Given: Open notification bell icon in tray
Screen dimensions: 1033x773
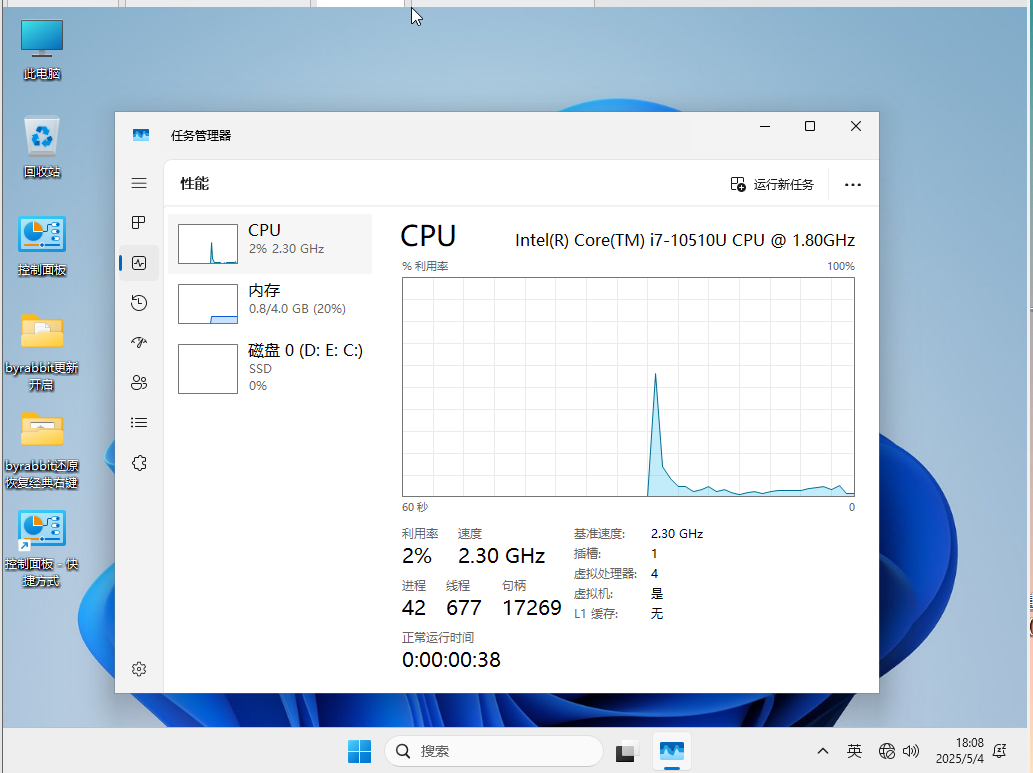Looking at the screenshot, I should click(x=1000, y=751).
